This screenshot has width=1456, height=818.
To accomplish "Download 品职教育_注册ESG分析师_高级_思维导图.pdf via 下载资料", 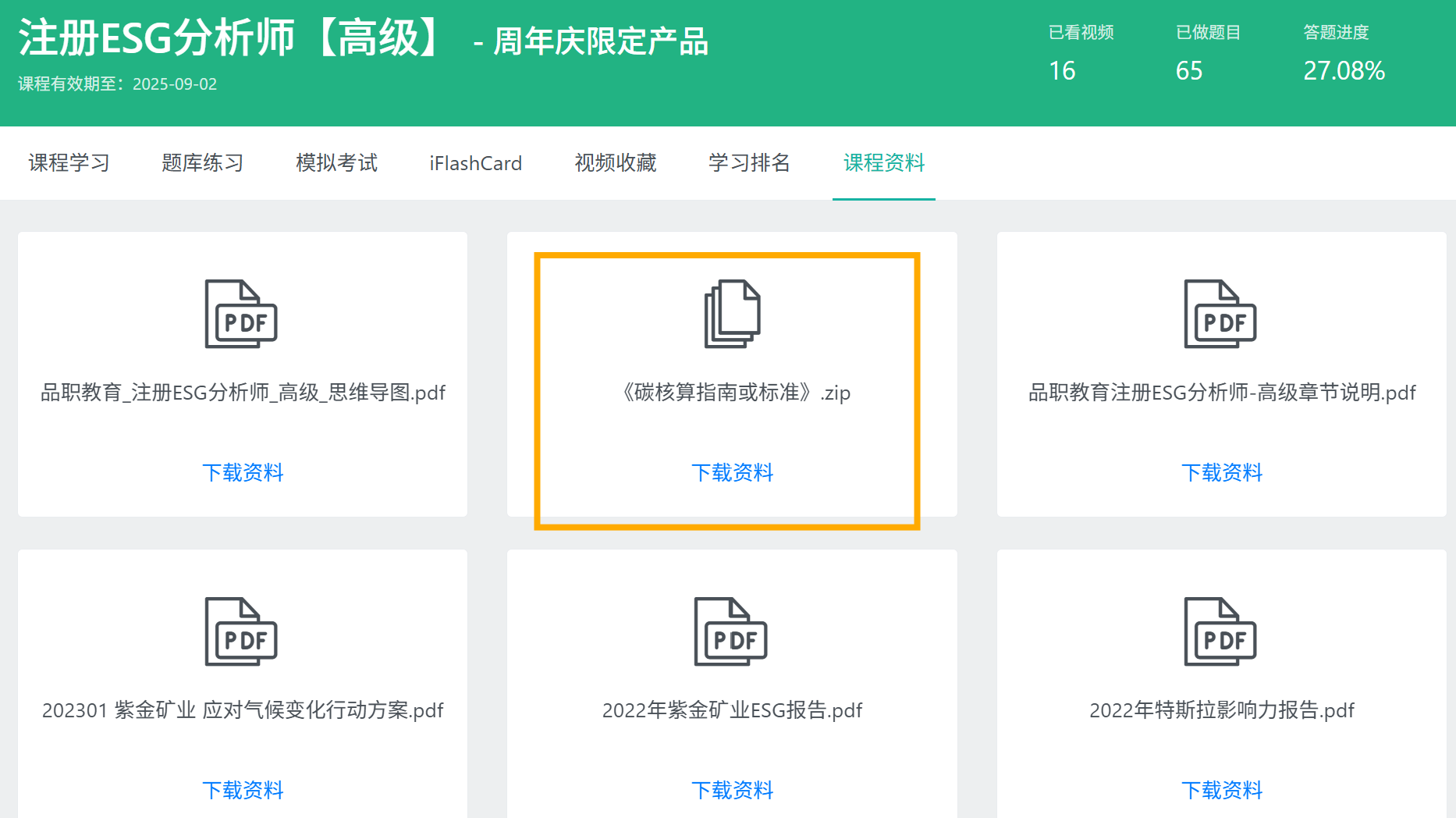I will 243,472.
